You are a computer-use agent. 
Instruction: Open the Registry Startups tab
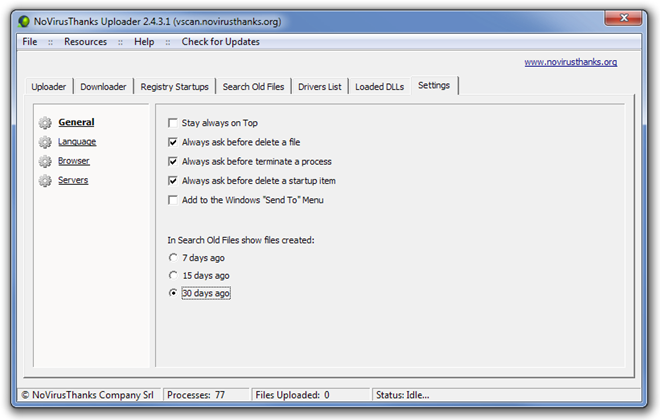[175, 87]
